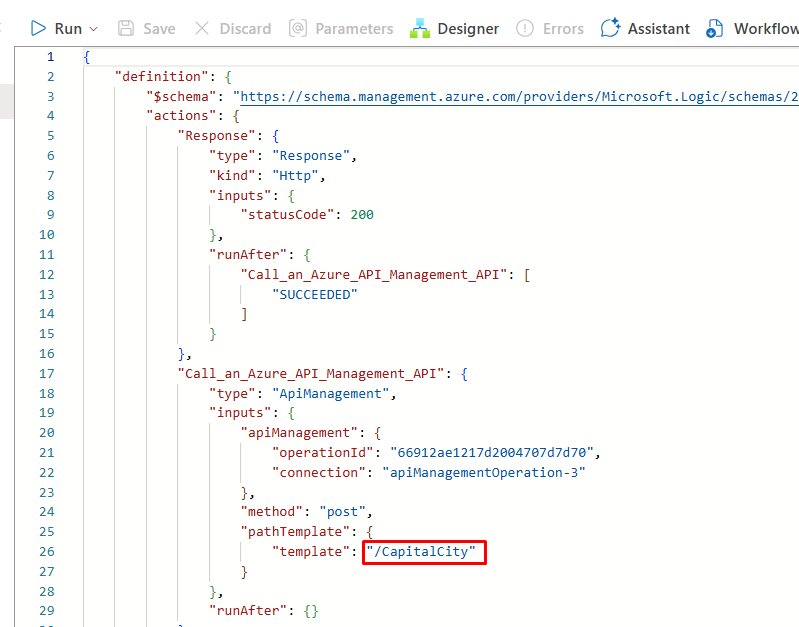
Task: Show the Errors panel
Action: pyautogui.click(x=550, y=28)
